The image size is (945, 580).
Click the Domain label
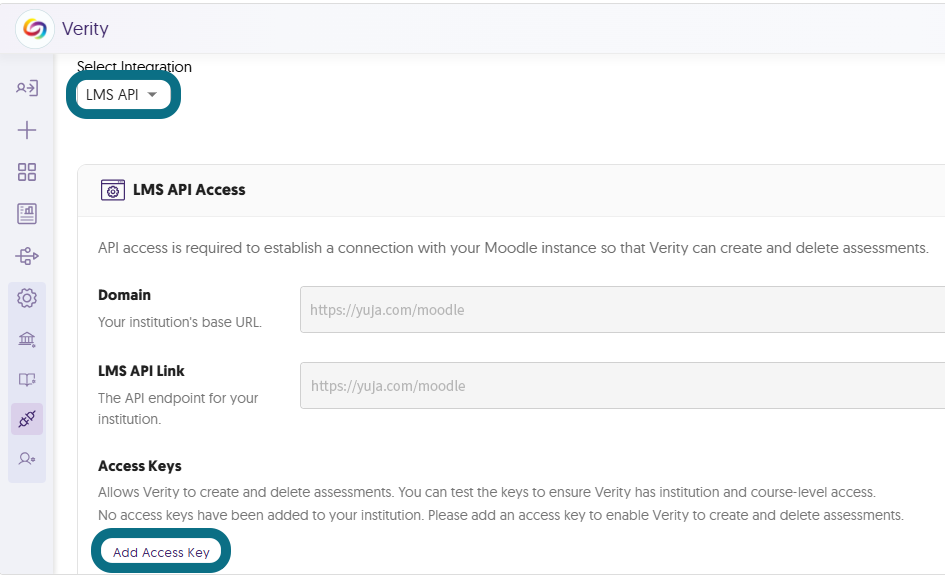(125, 295)
